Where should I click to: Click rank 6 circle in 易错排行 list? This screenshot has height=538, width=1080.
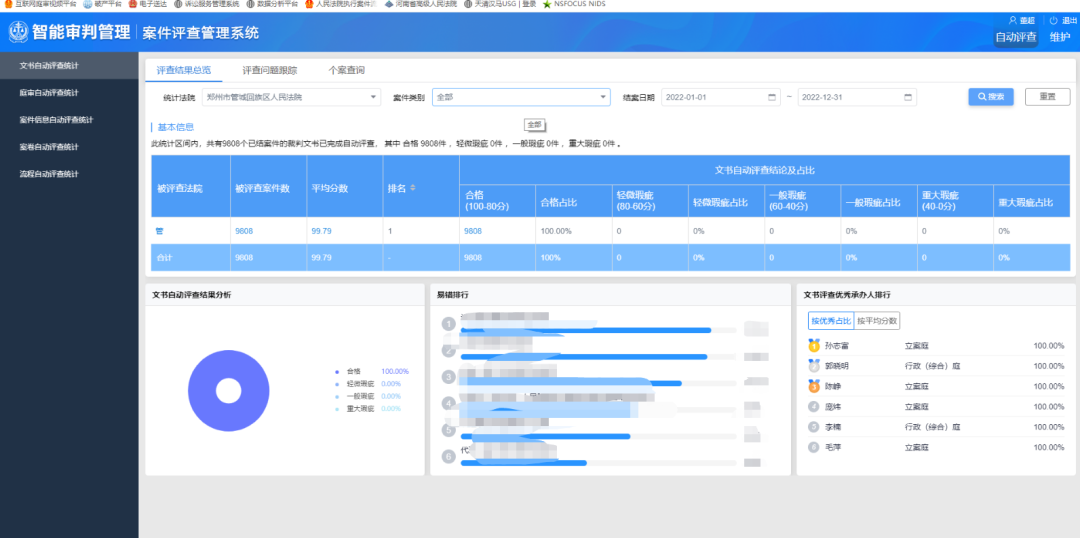(449, 456)
